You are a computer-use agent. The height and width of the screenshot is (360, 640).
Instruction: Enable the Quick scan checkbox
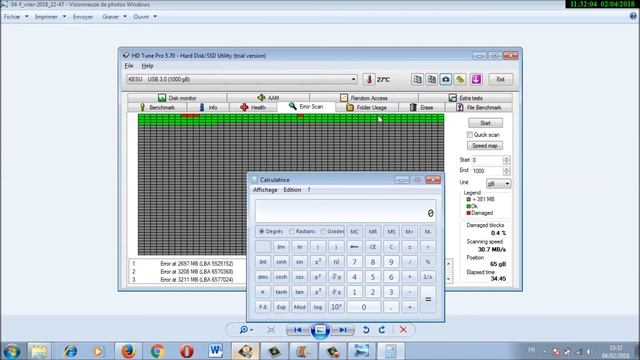pos(470,135)
